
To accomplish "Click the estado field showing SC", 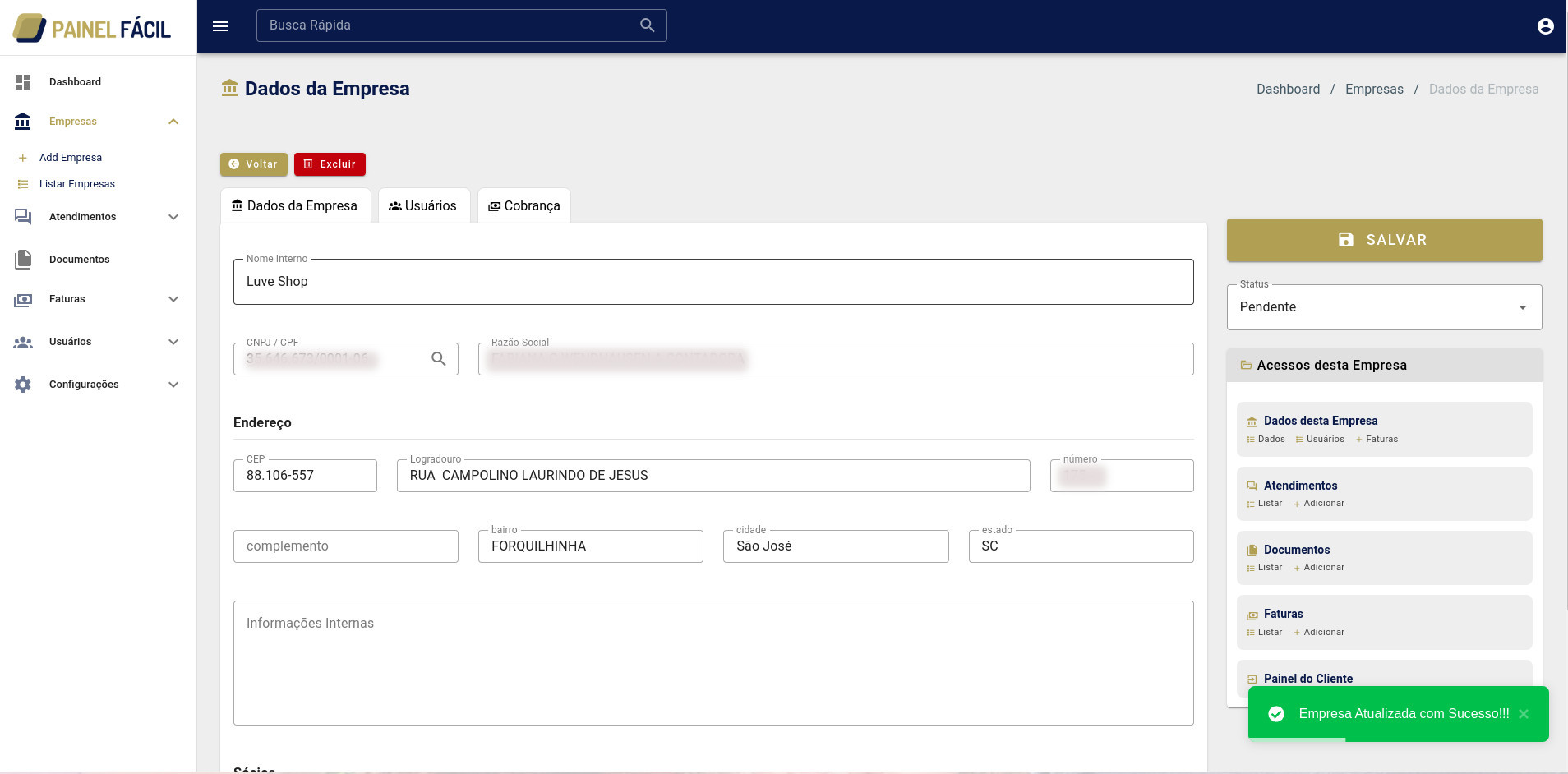I will 1081,546.
